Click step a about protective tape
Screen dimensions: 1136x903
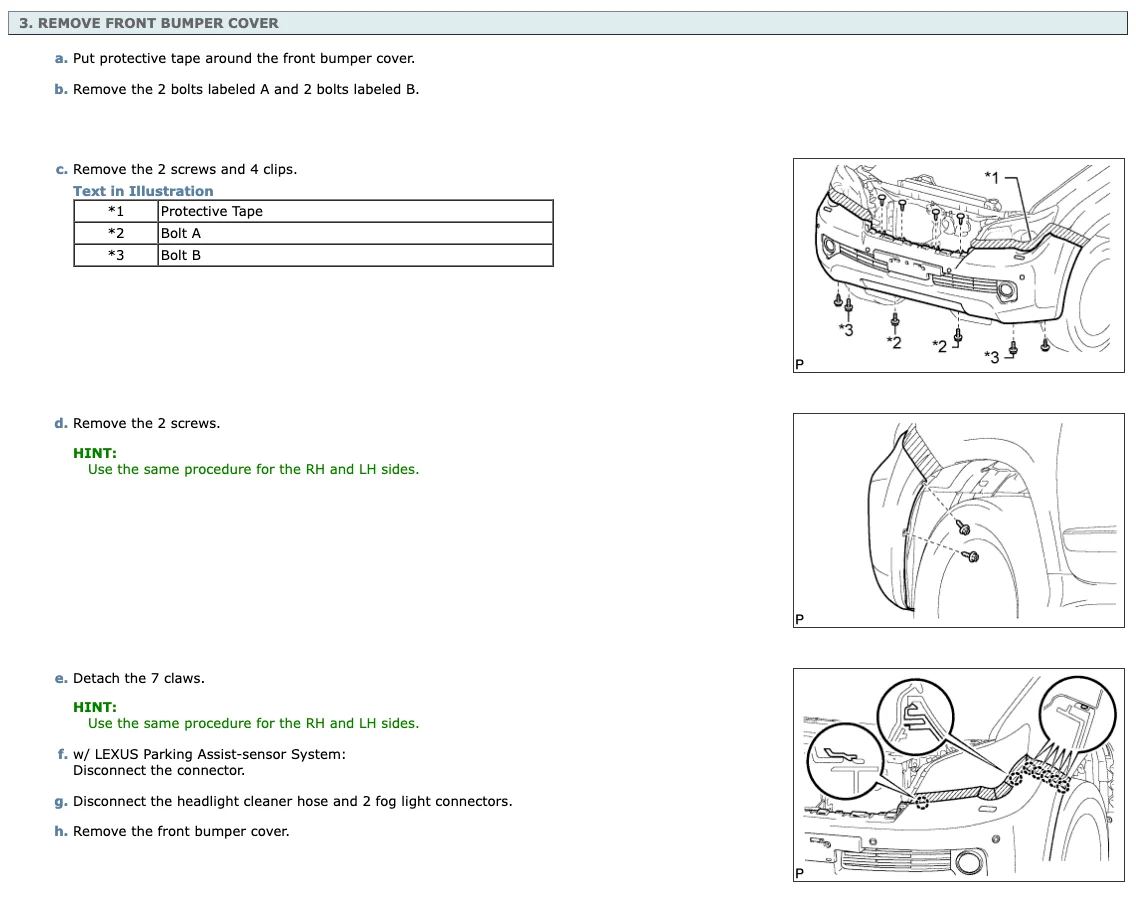[x=243, y=58]
